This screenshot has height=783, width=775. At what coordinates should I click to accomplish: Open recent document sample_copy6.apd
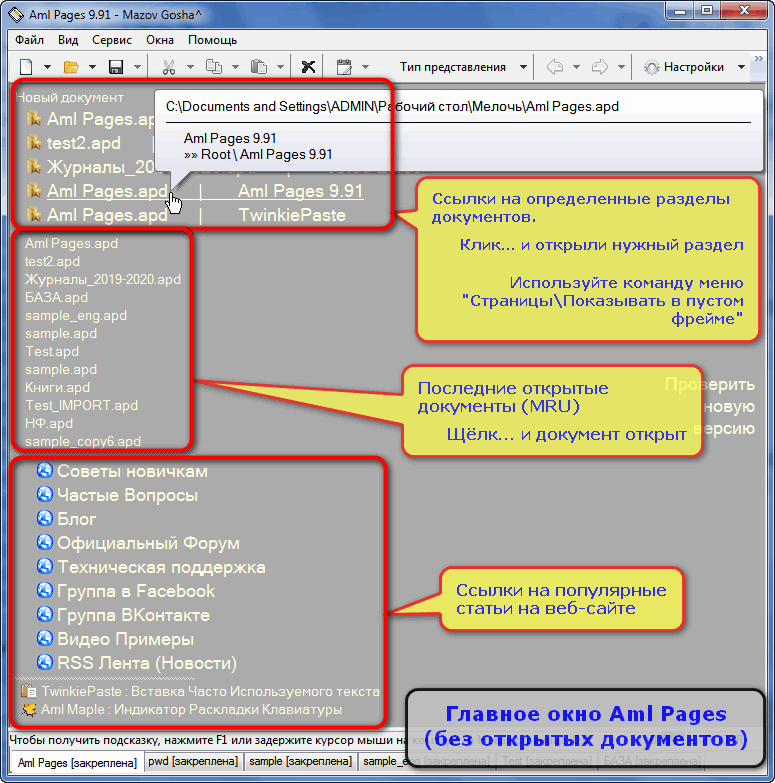tap(83, 441)
